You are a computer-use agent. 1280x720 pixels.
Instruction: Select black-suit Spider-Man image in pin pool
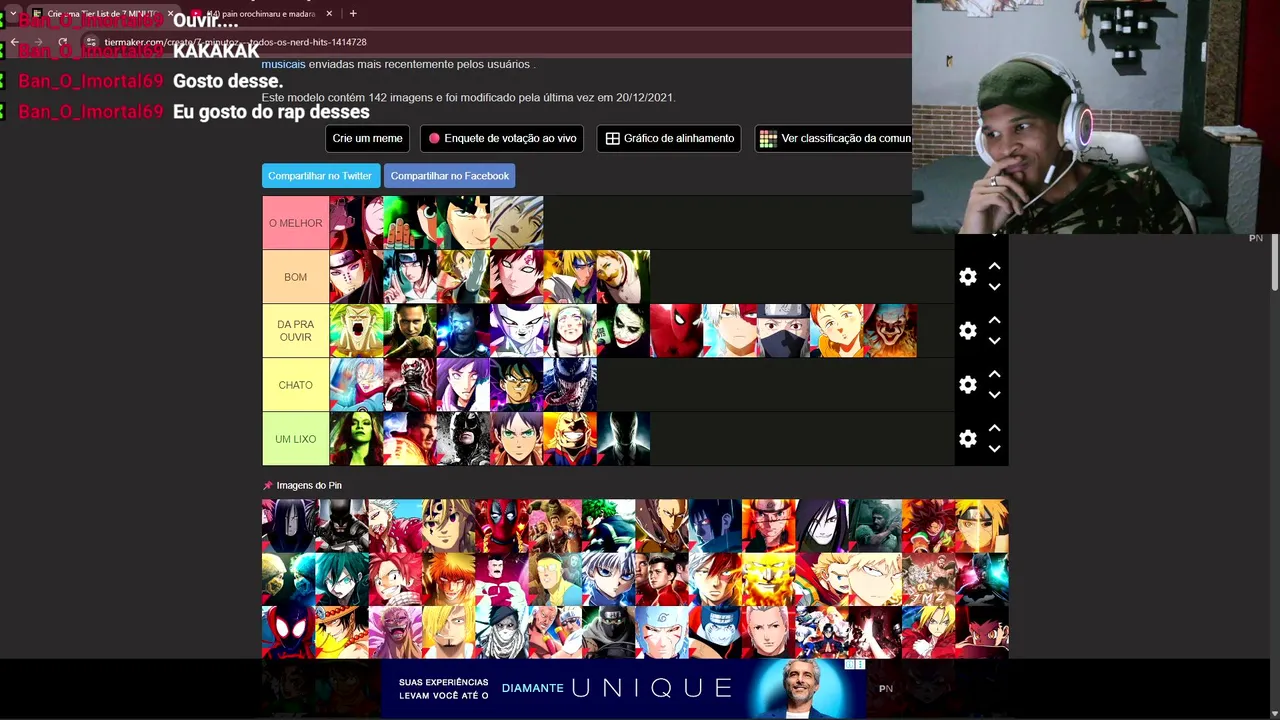coord(288,632)
